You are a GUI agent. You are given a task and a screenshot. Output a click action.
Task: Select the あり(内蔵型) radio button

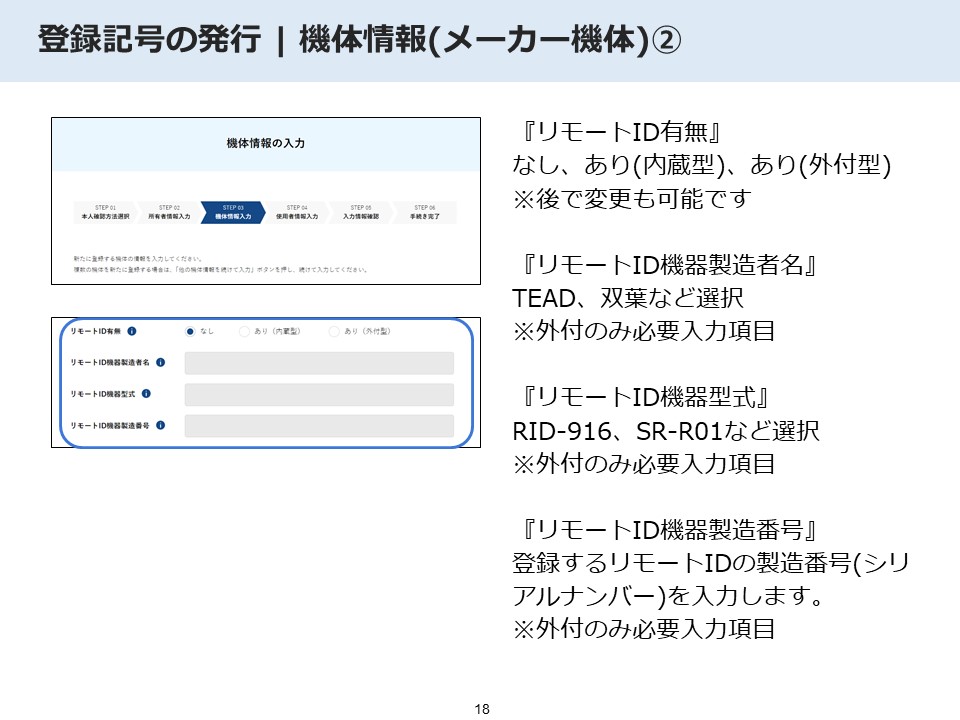coord(244,331)
